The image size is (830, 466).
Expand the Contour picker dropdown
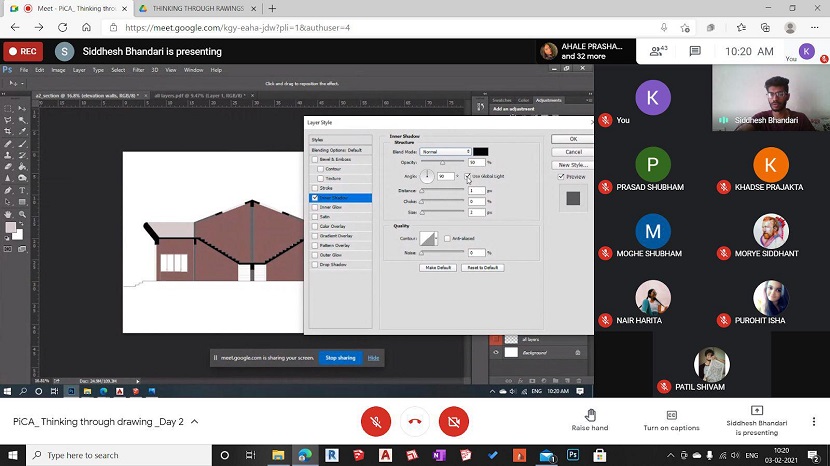[436, 239]
